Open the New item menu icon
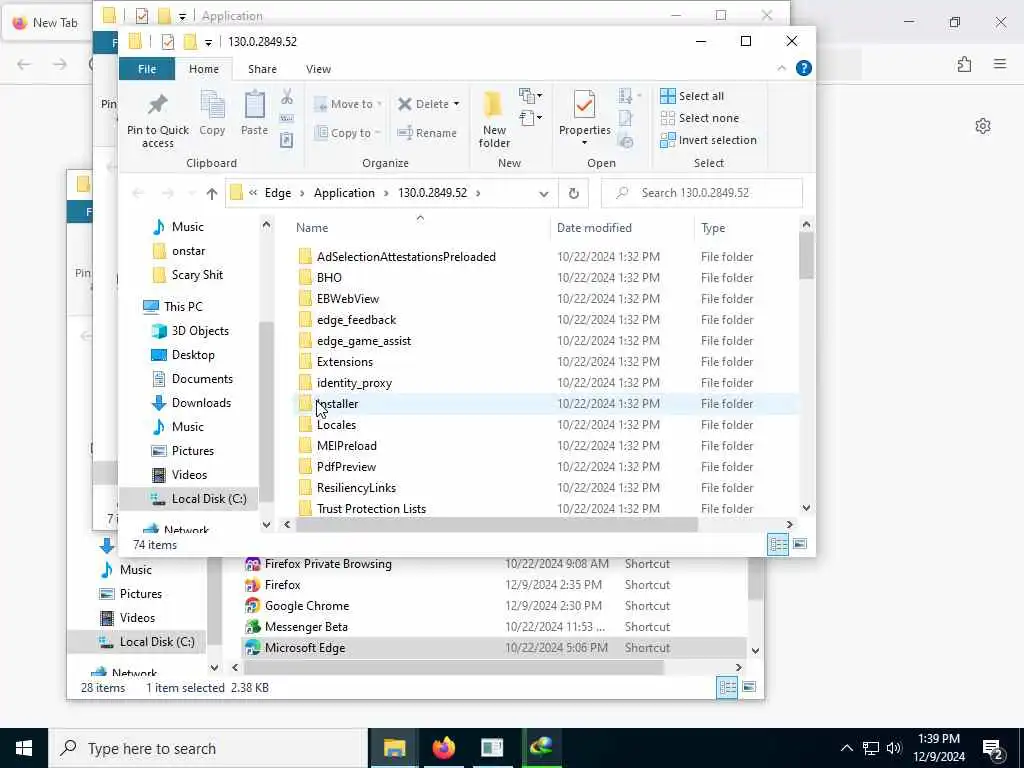This screenshot has width=1024, height=768. tap(530, 96)
